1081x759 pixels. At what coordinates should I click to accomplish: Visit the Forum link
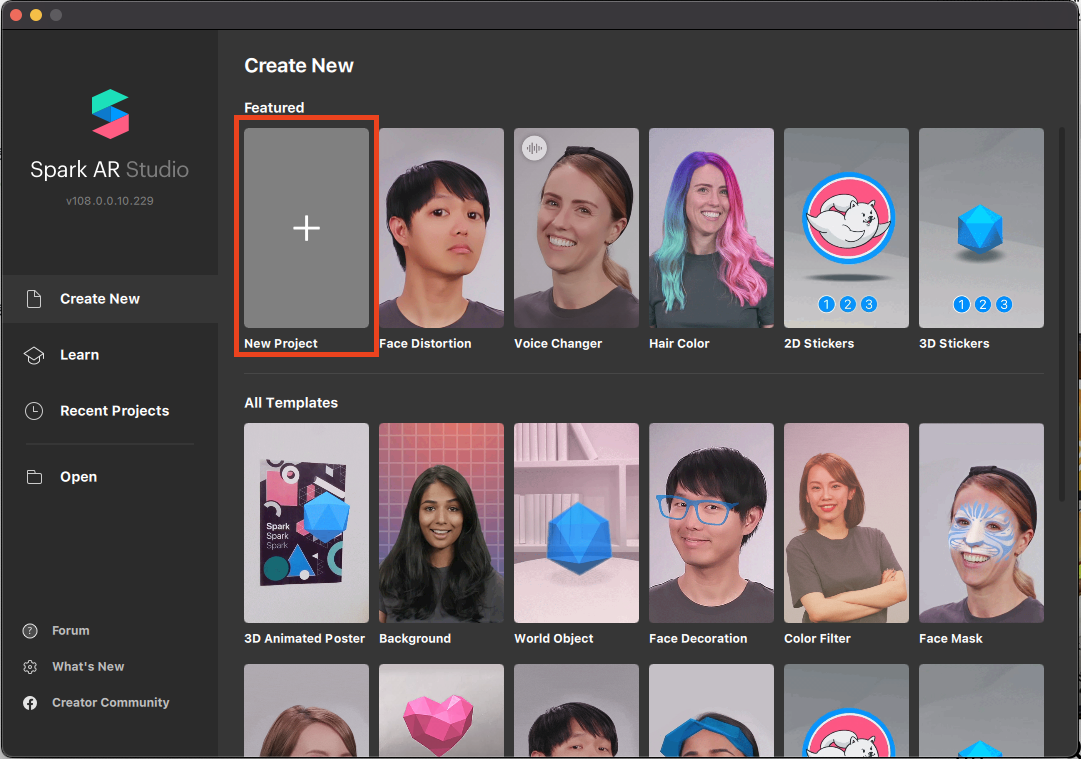pyautogui.click(x=70, y=631)
